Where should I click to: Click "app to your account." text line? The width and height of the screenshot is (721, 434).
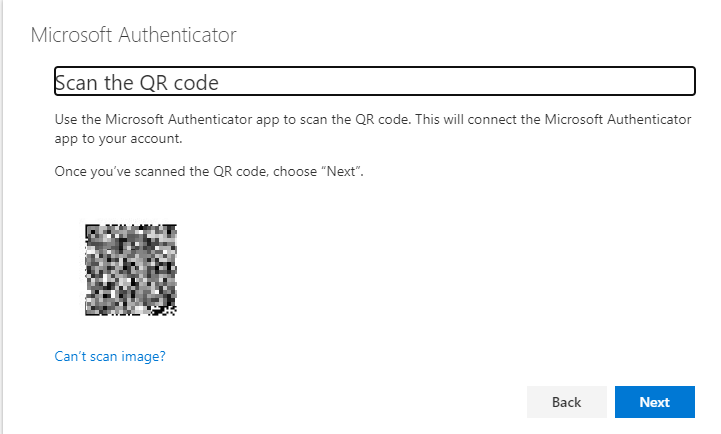(x=118, y=139)
